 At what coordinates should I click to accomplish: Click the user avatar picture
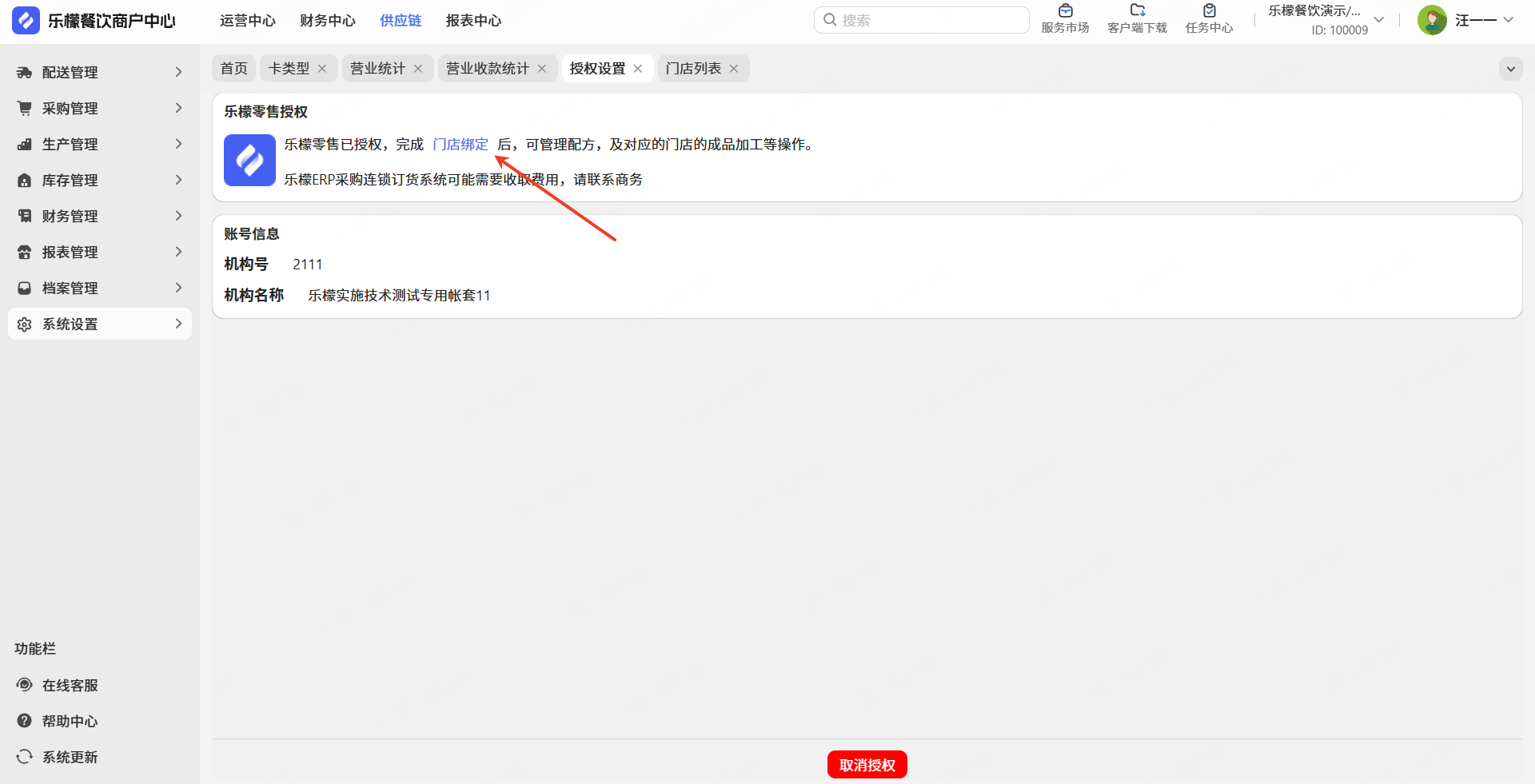pyautogui.click(x=1432, y=21)
